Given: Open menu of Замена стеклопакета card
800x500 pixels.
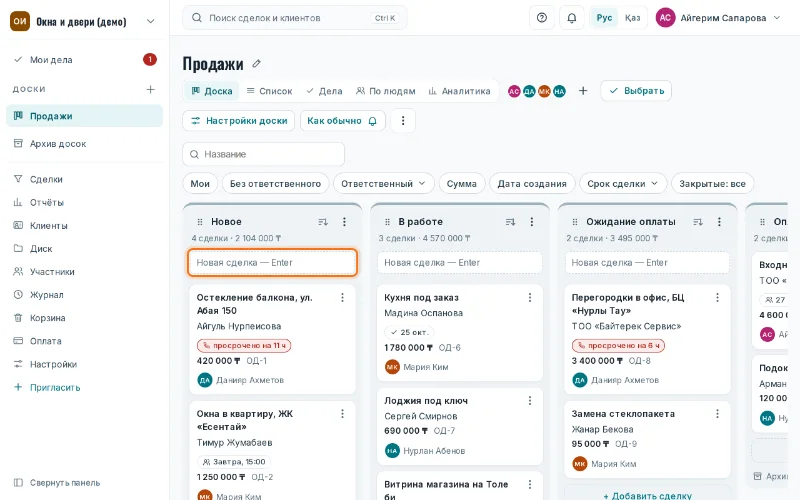Looking at the screenshot, I should tap(717, 414).
